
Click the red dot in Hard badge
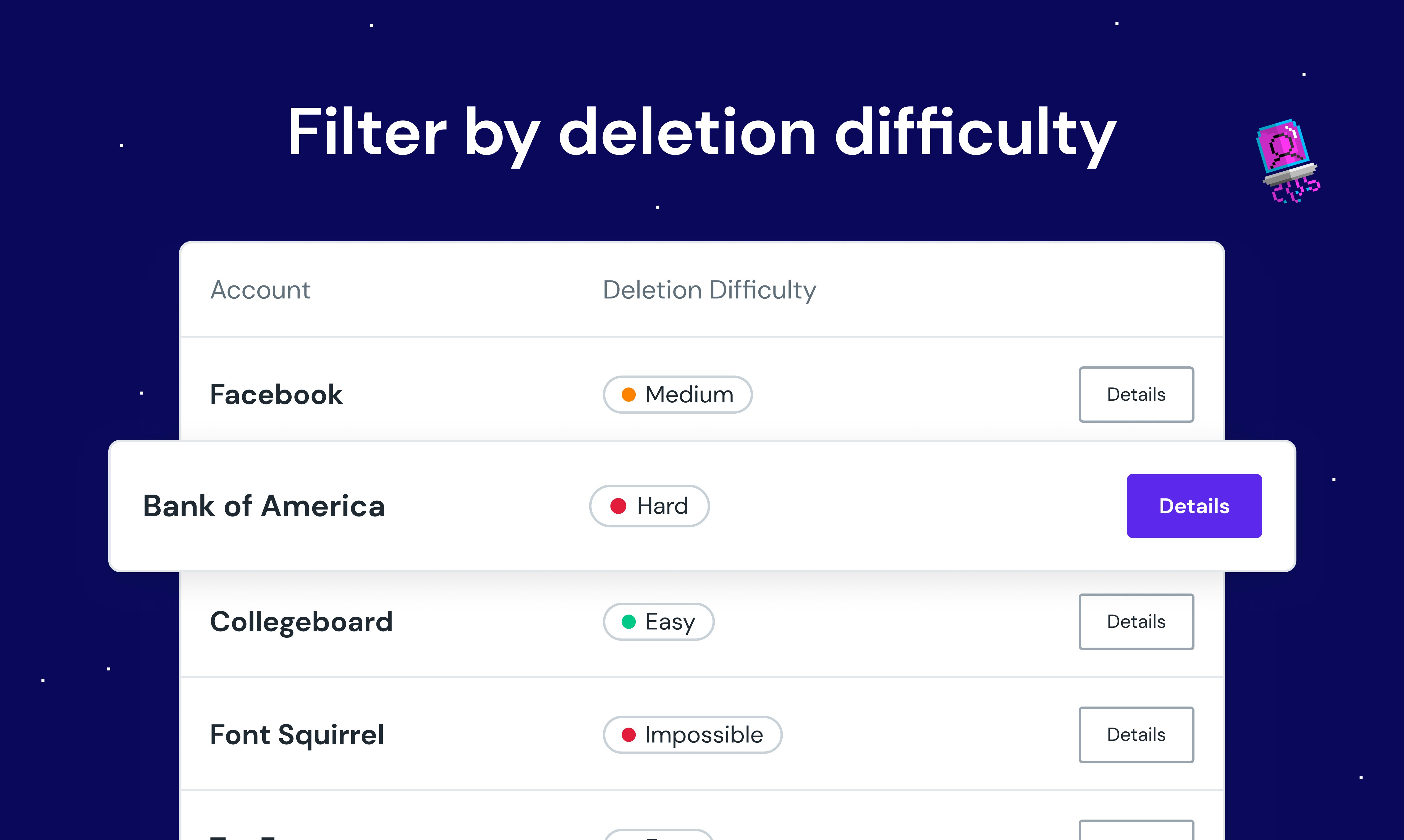click(x=618, y=506)
